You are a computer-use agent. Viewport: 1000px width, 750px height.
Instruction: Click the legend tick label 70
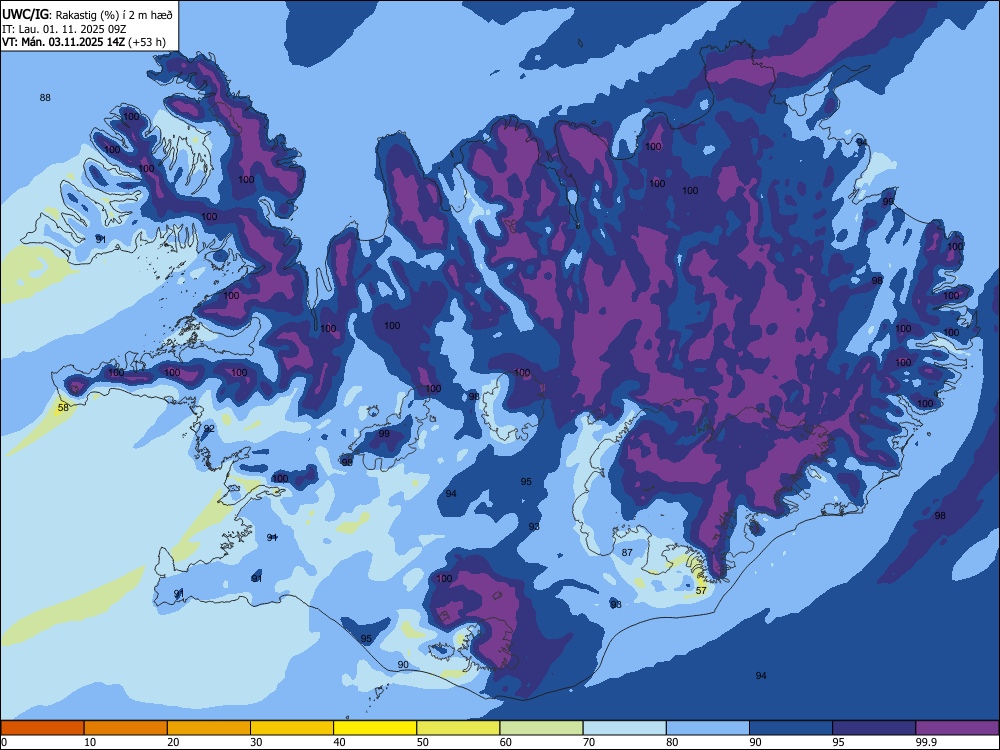click(589, 742)
